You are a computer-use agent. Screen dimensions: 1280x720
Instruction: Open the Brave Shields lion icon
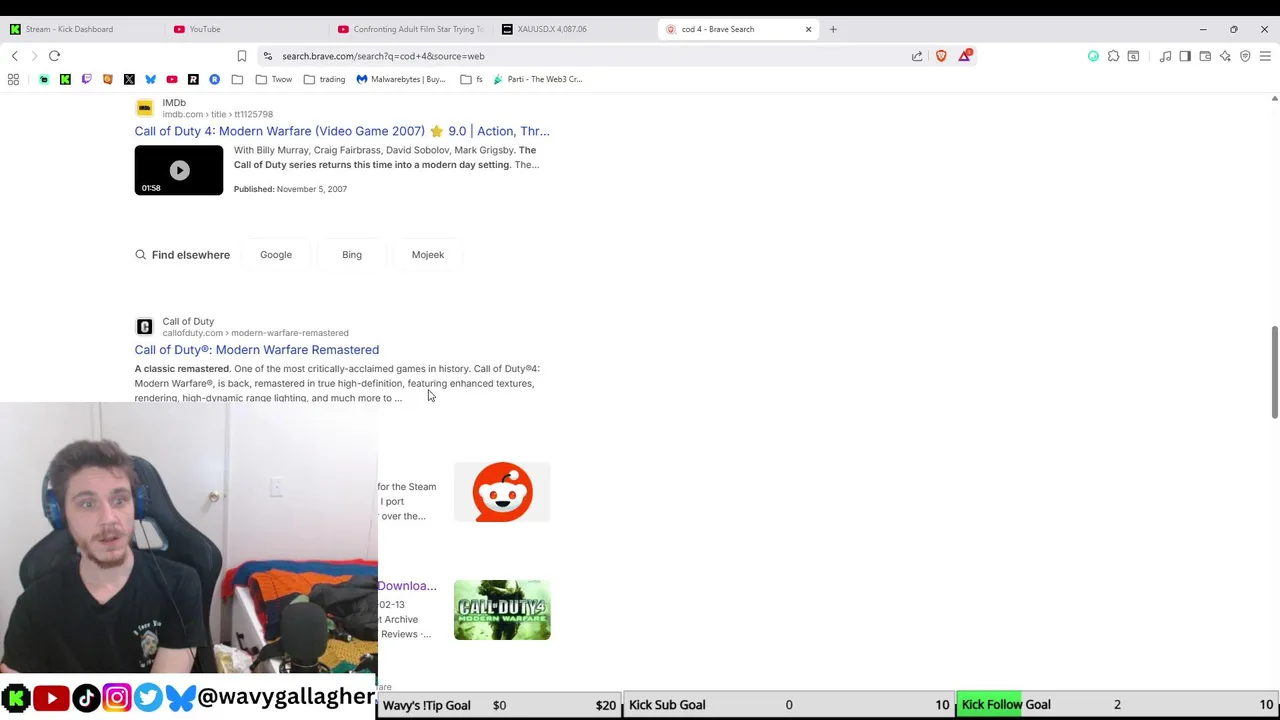point(941,56)
